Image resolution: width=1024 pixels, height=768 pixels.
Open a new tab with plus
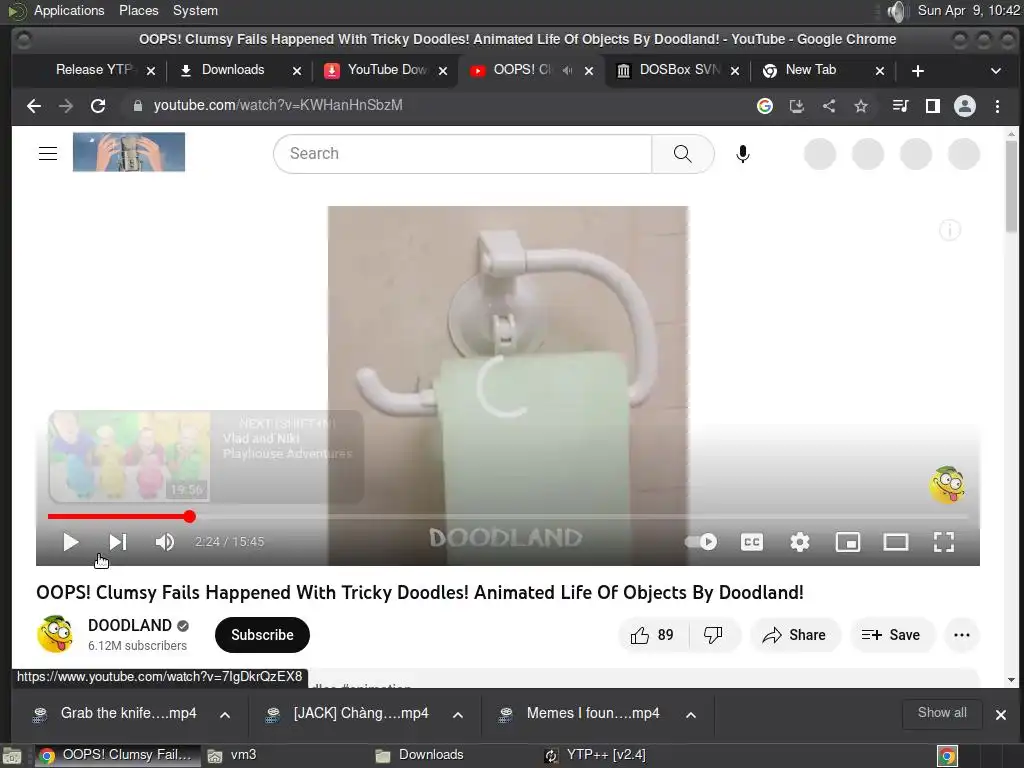pos(918,71)
